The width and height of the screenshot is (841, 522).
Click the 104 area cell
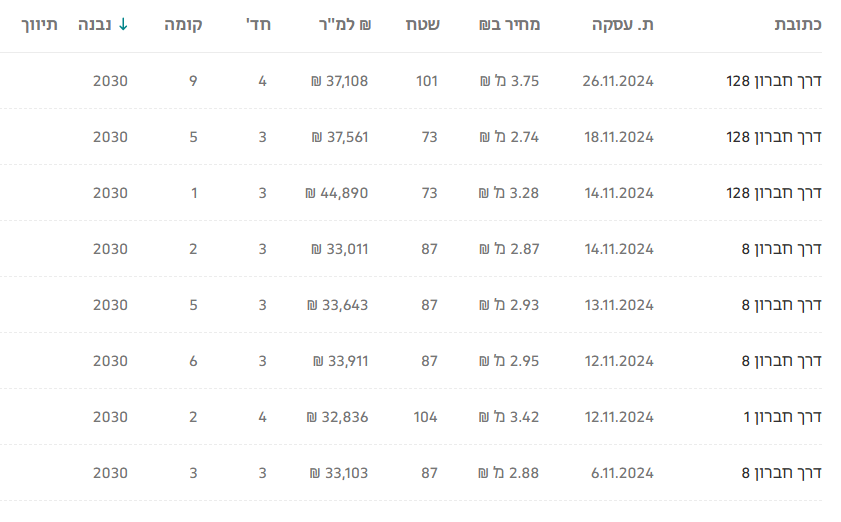pyautogui.click(x=425, y=417)
